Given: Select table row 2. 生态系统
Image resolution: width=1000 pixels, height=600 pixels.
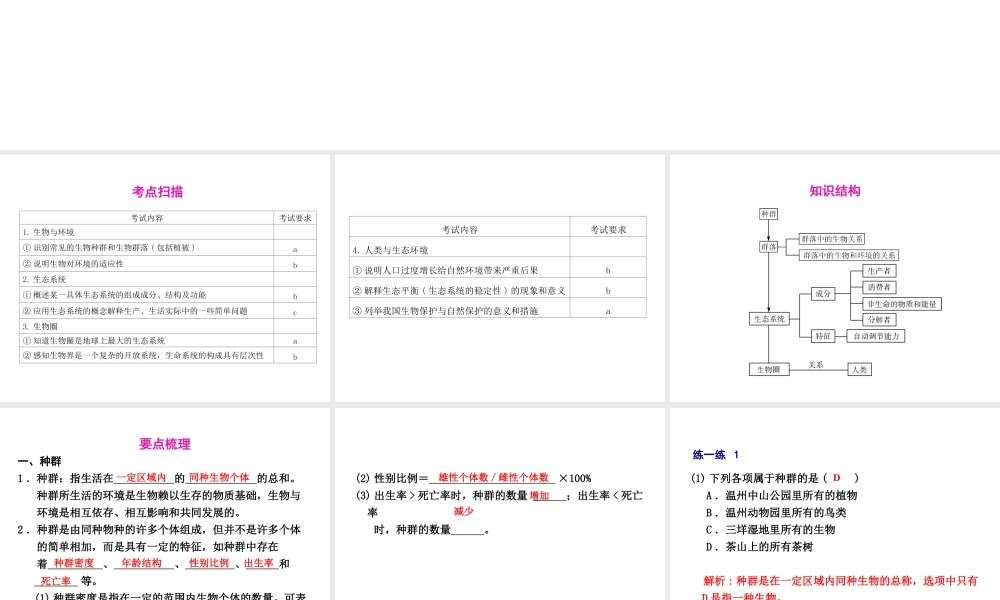Looking at the screenshot, I should [x=168, y=279].
